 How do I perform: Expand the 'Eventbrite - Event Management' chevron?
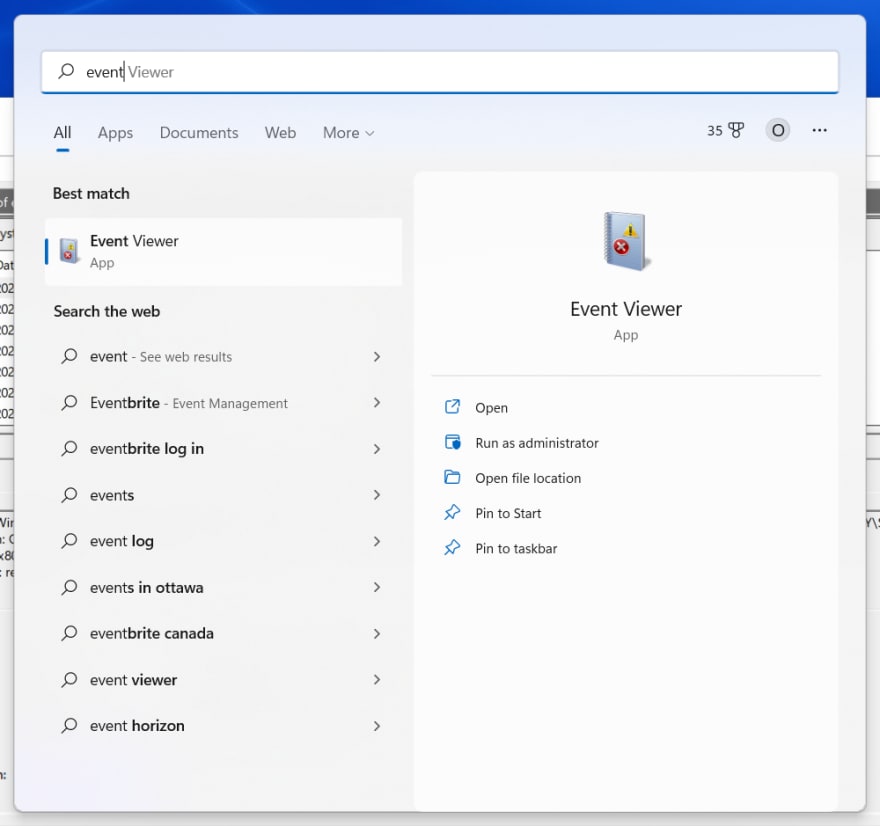tap(377, 402)
